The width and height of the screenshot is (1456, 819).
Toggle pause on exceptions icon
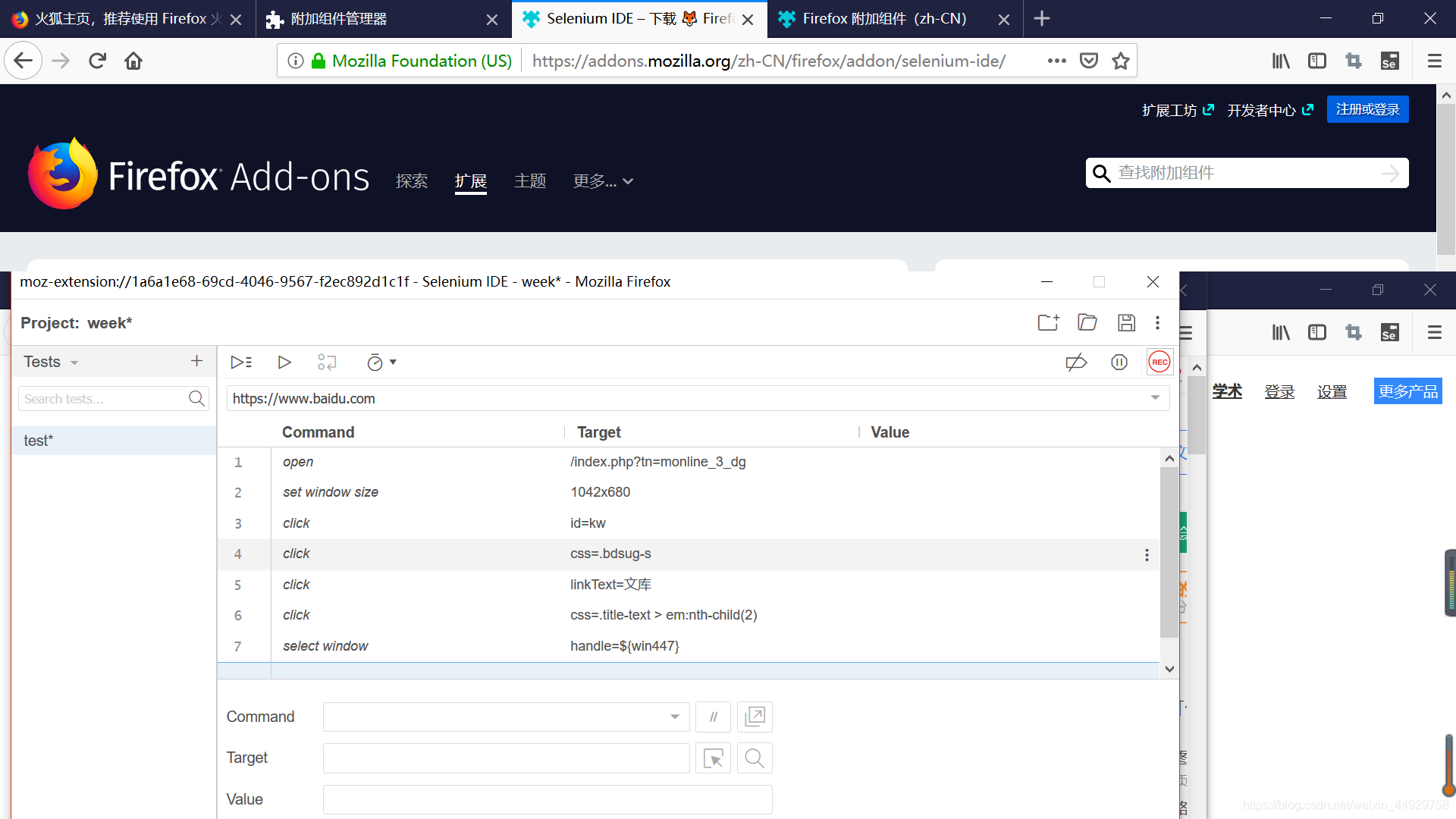click(1119, 362)
